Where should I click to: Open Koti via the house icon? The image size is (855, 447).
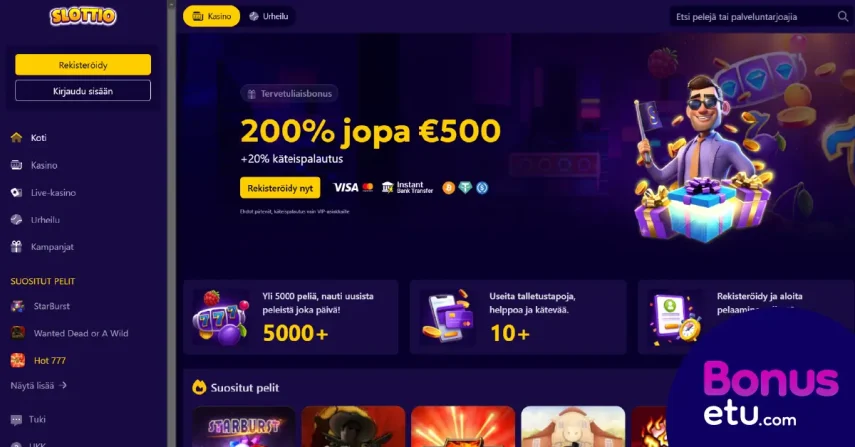tap(16, 137)
